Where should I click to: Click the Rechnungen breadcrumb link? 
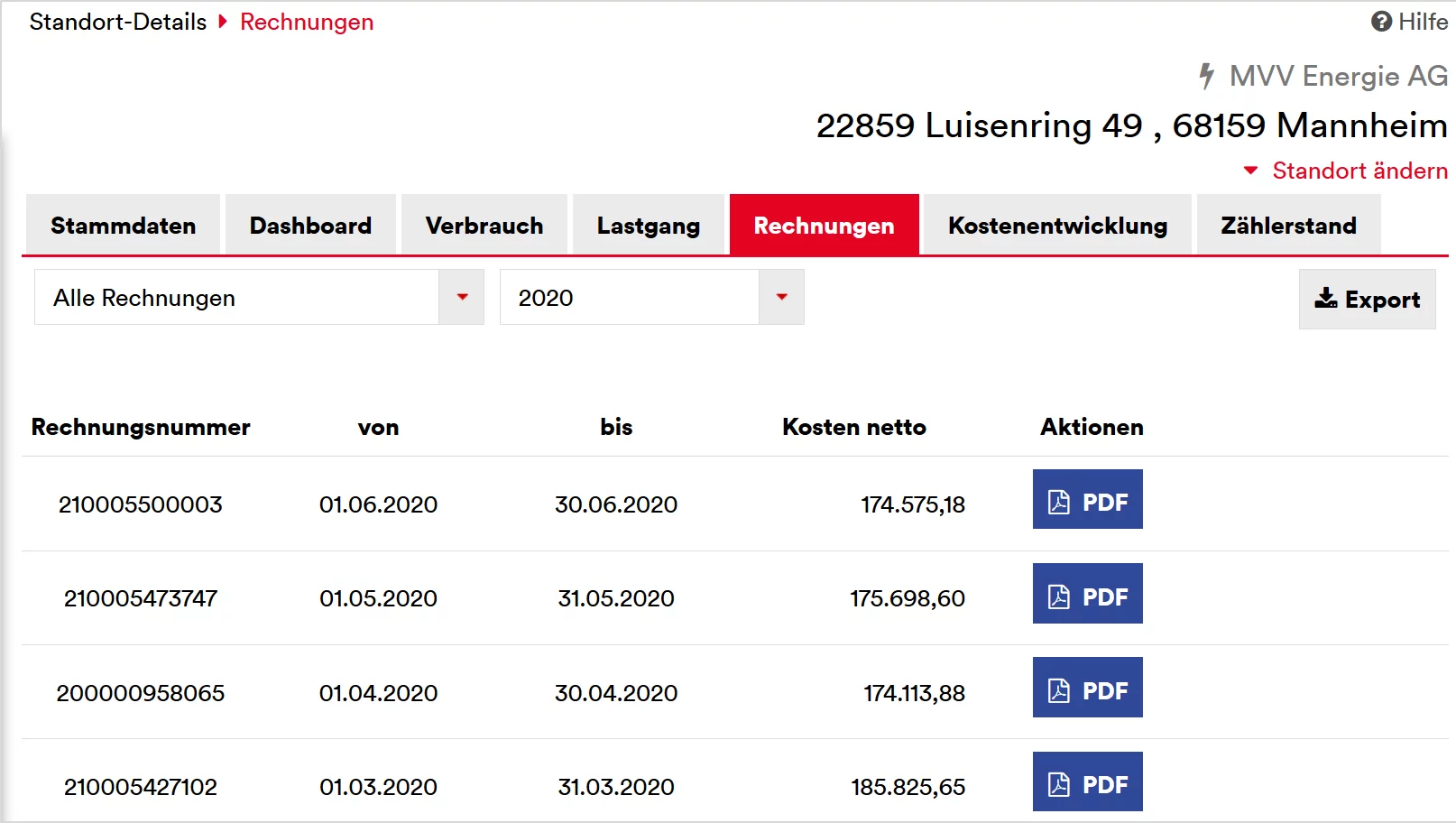click(x=307, y=22)
